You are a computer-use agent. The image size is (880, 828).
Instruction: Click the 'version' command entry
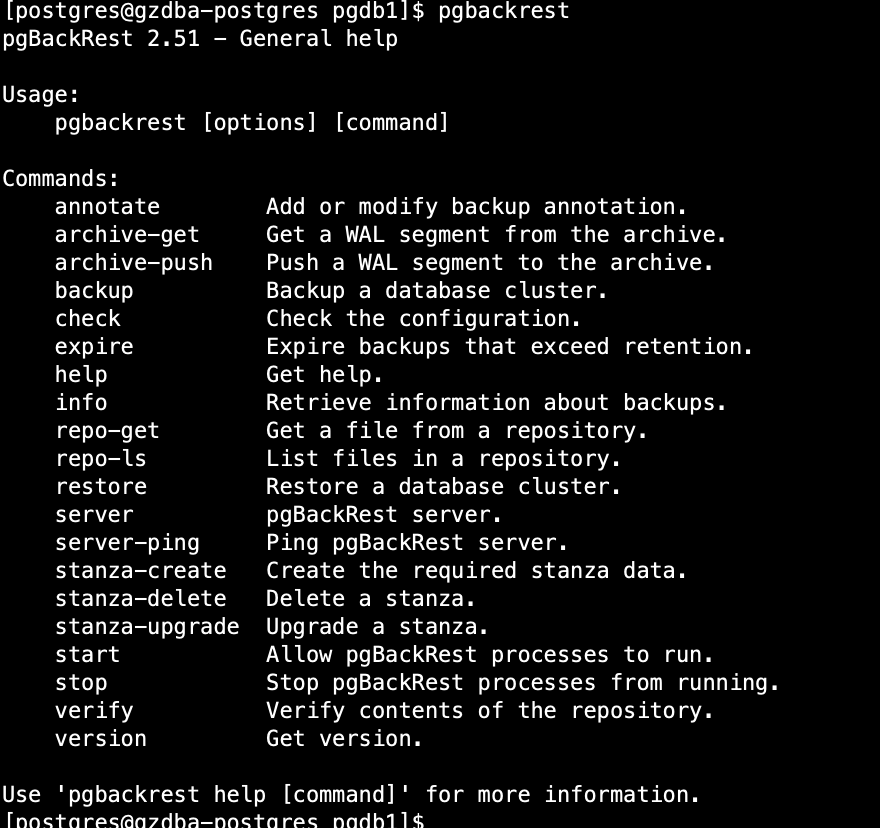(101, 739)
